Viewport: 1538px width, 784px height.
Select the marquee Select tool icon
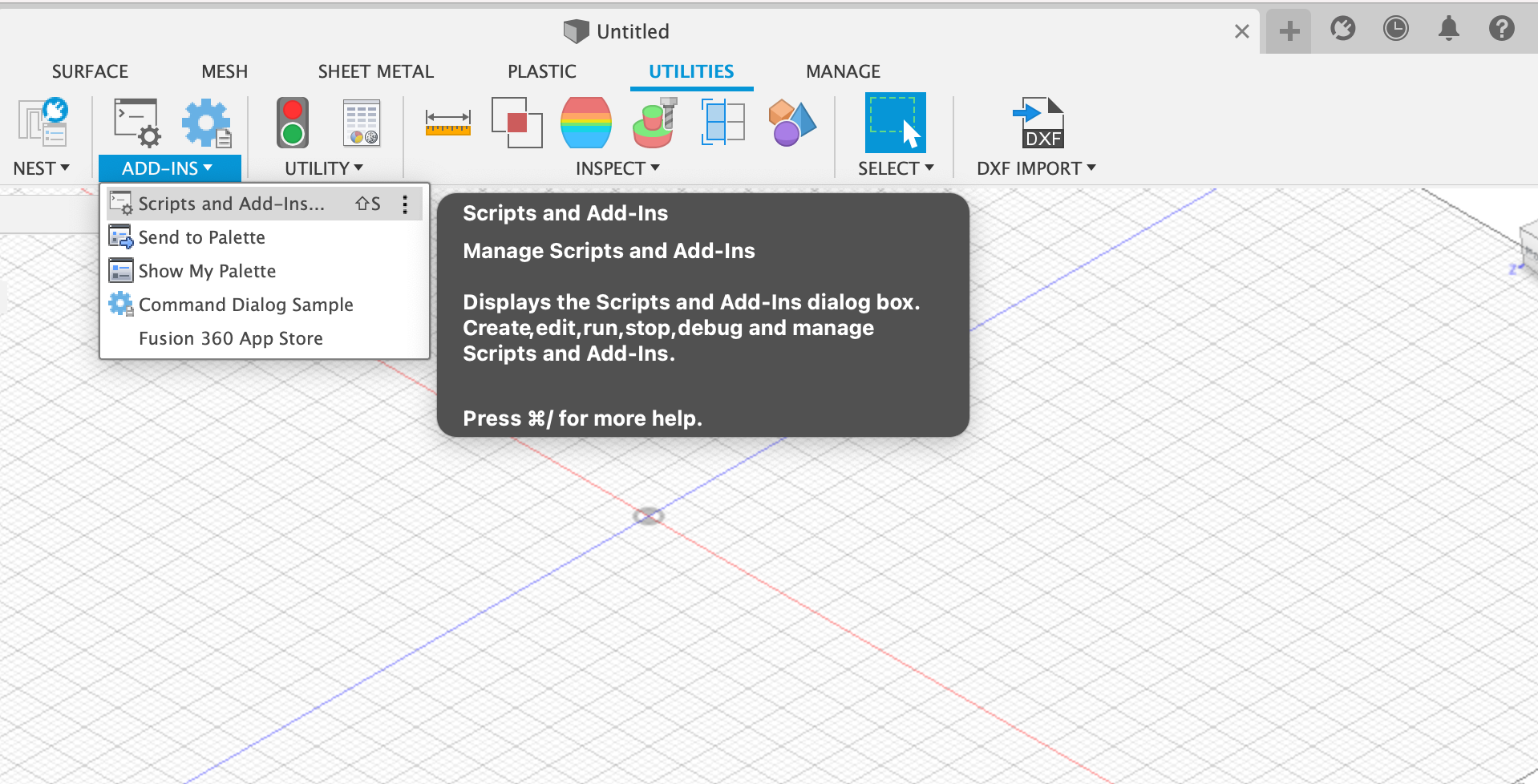[895, 123]
